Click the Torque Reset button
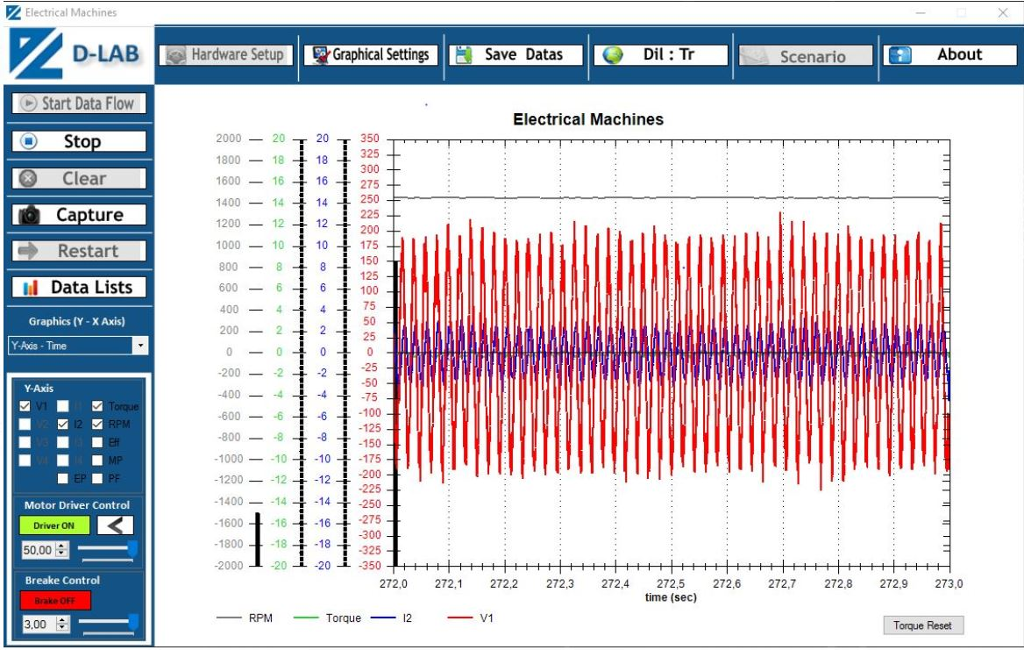The height and width of the screenshot is (650, 1024). (x=923, y=624)
